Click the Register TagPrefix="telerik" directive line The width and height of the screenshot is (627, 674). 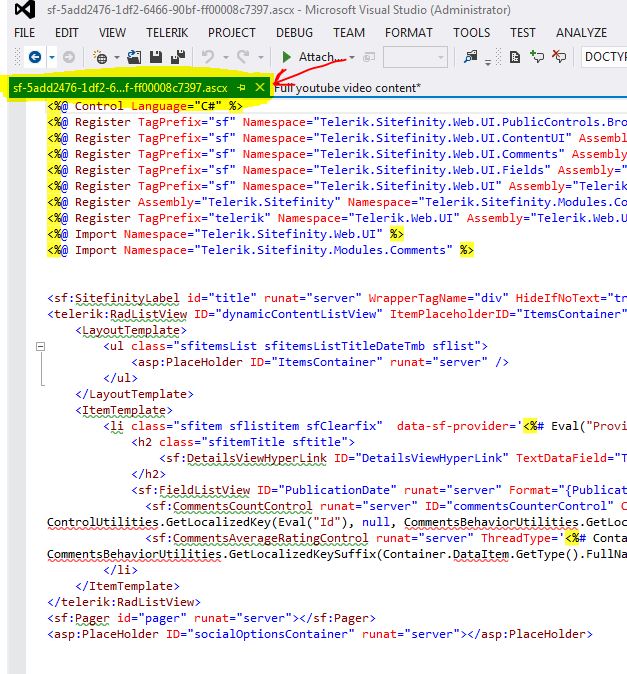(x=337, y=218)
